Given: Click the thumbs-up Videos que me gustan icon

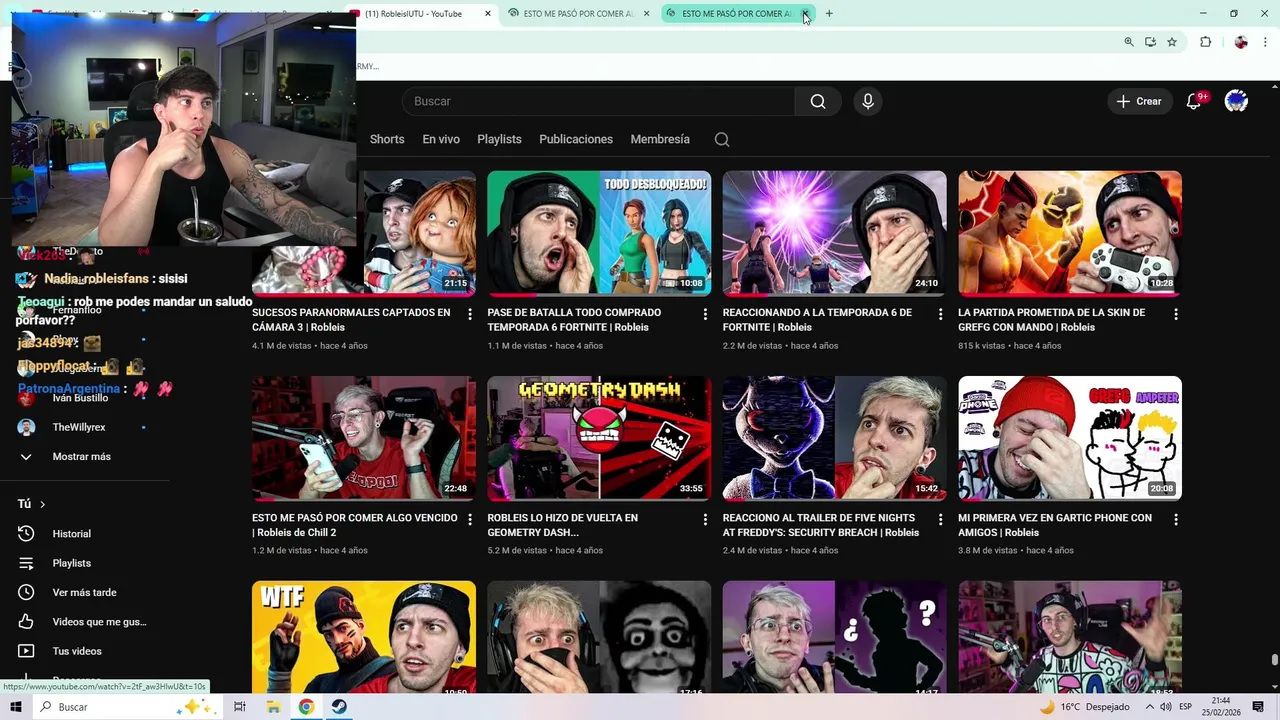Looking at the screenshot, I should point(26,622).
